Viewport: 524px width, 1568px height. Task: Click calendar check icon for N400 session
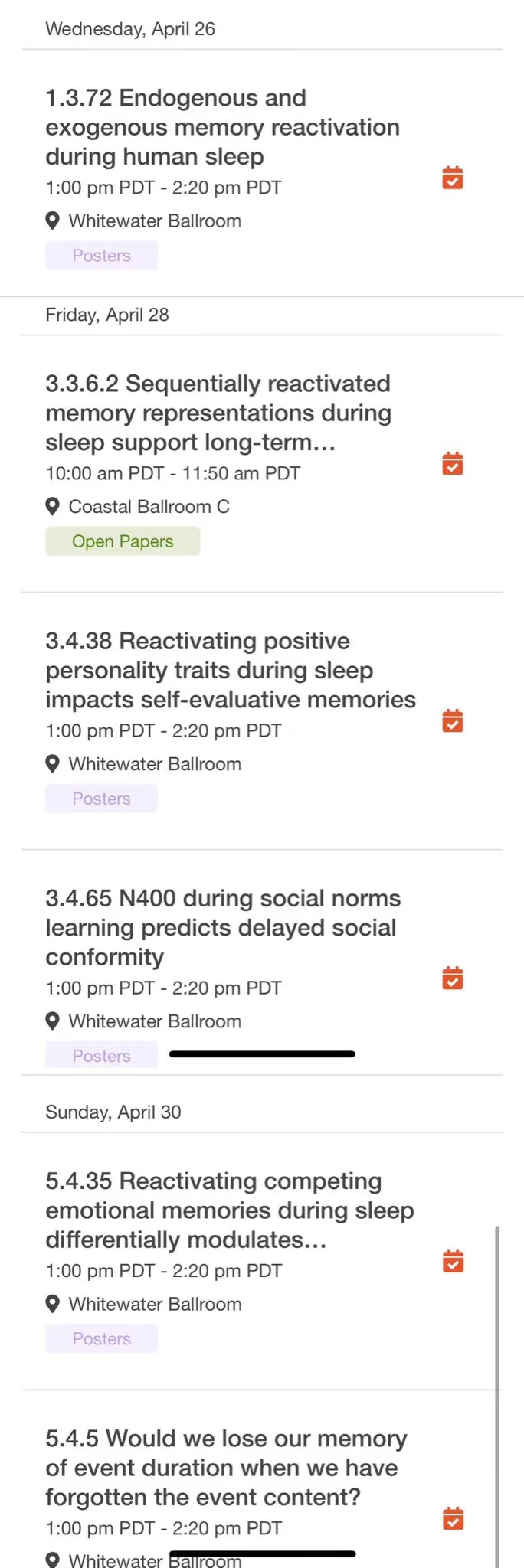(453, 978)
